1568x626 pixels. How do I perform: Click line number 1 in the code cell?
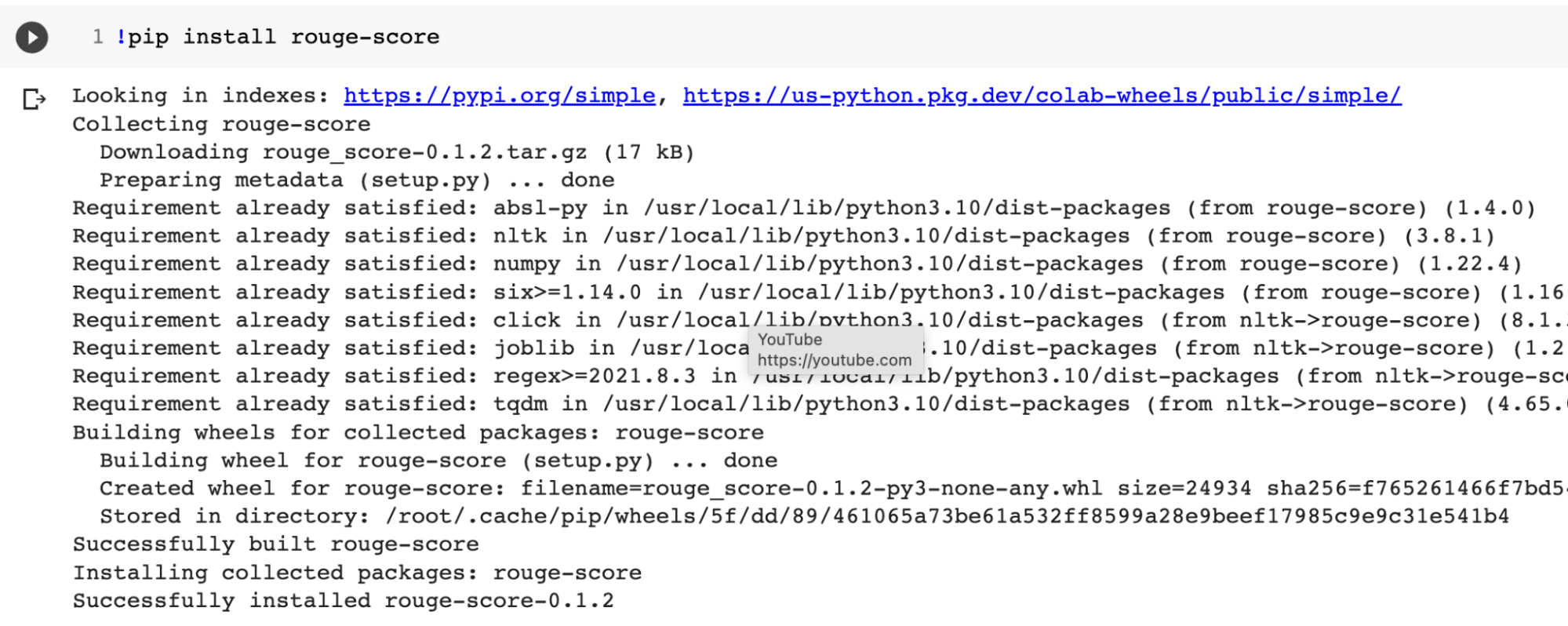point(97,37)
